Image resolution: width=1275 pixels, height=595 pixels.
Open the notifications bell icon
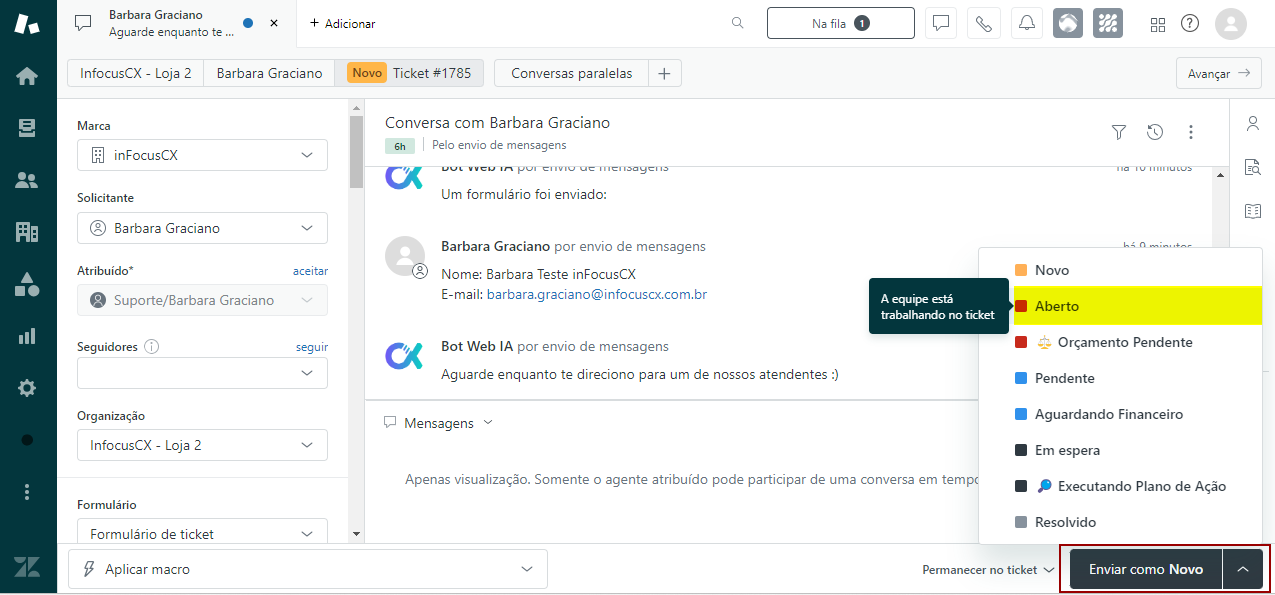(1026, 23)
